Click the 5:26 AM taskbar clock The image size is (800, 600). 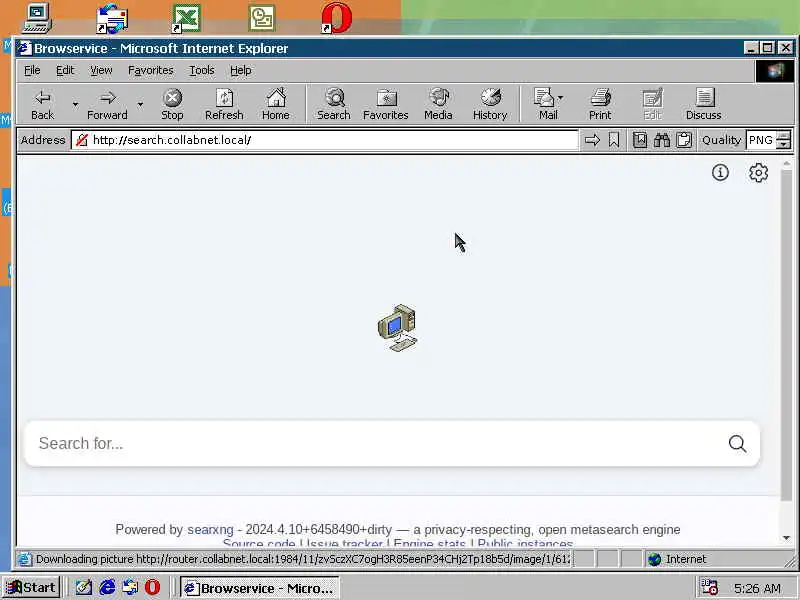(757, 588)
